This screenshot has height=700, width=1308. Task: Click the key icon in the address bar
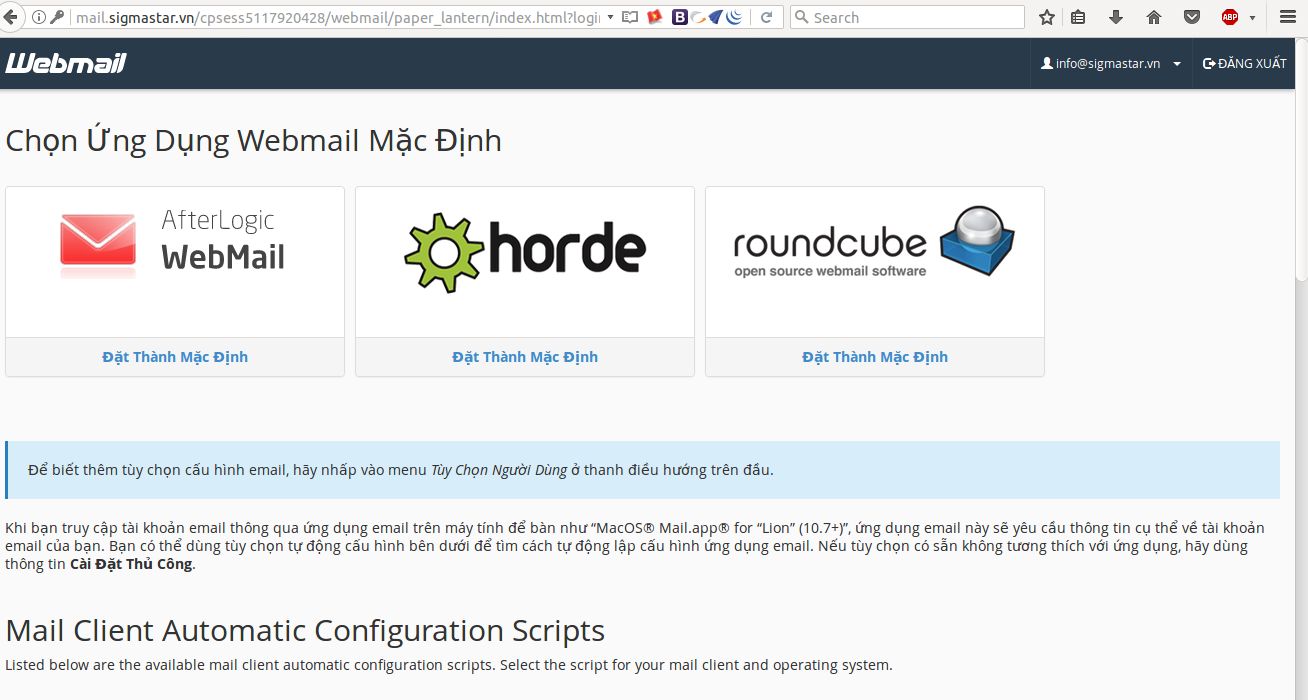57,17
